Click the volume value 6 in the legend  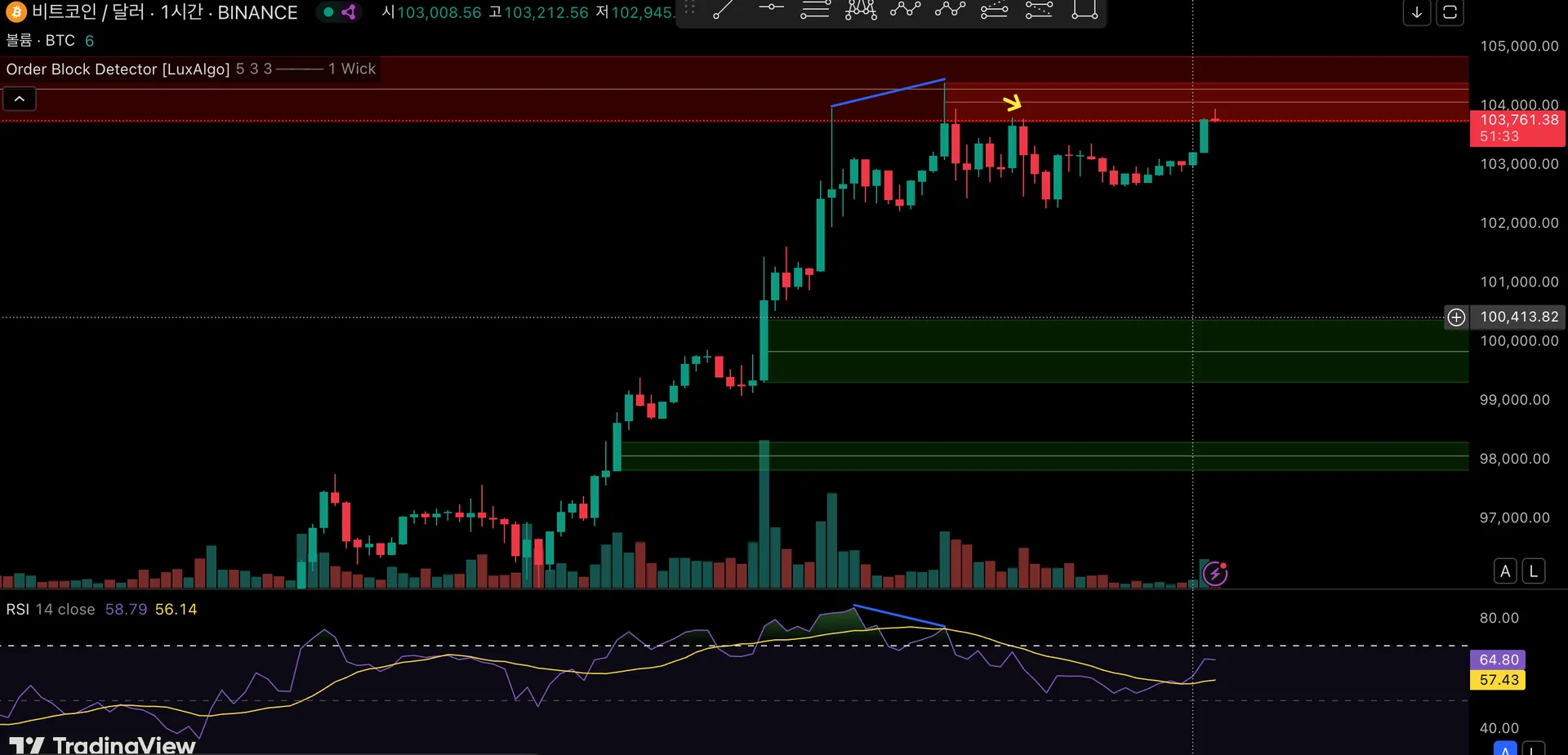pyautogui.click(x=90, y=41)
